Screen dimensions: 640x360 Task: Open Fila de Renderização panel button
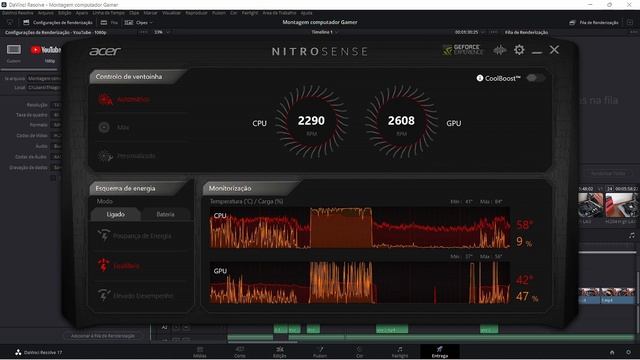coord(594,23)
